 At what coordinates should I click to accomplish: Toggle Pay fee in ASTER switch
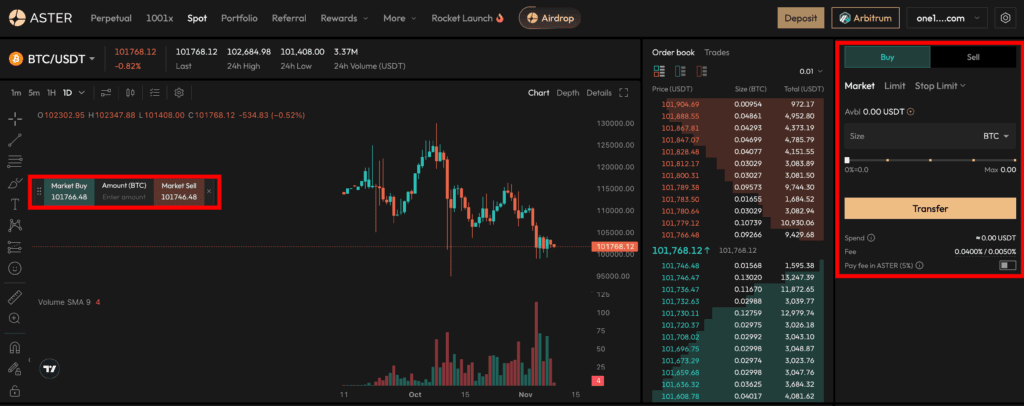tap(1008, 265)
